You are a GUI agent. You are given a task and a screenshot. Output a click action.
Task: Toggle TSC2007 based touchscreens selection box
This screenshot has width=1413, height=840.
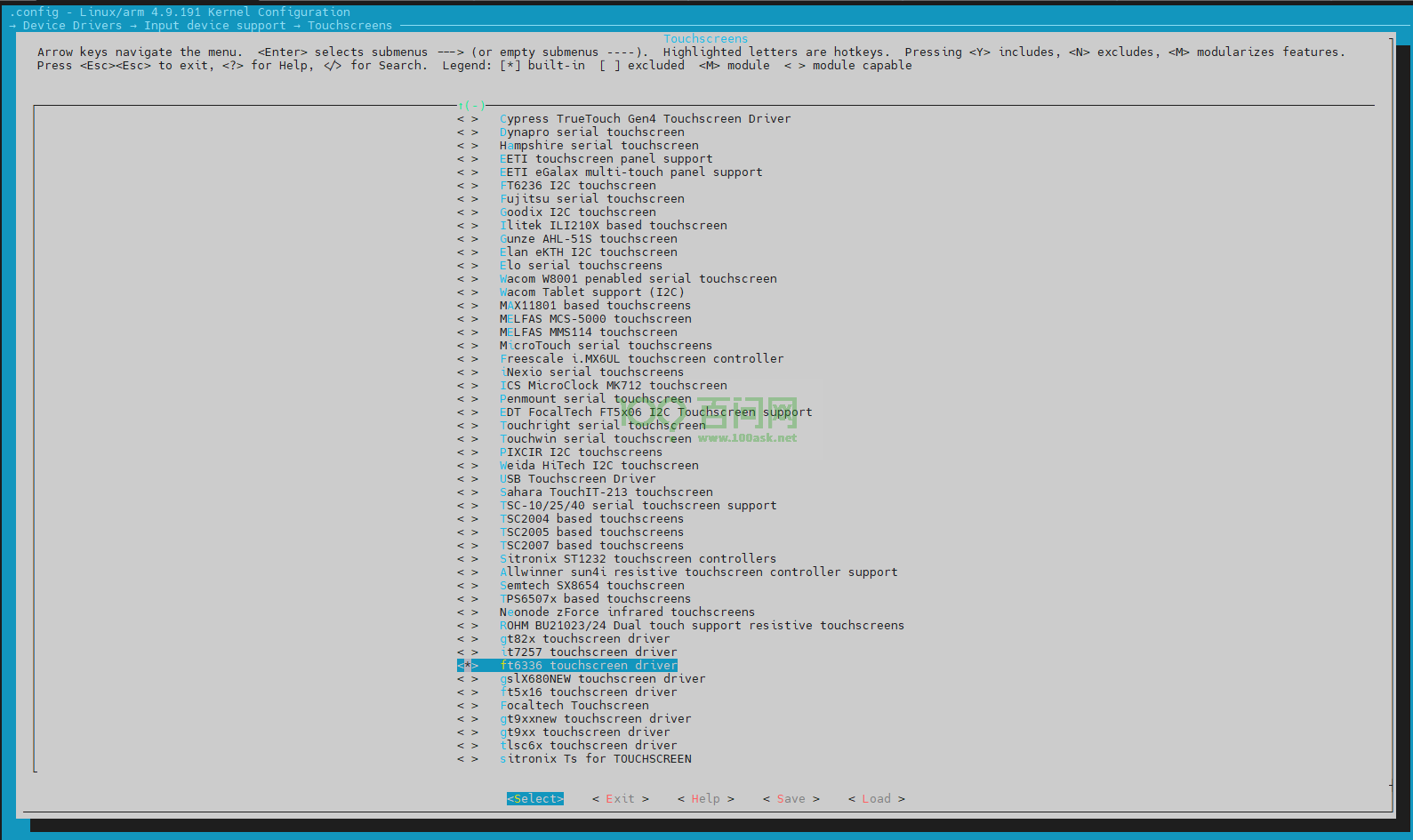pyautogui.click(x=468, y=545)
